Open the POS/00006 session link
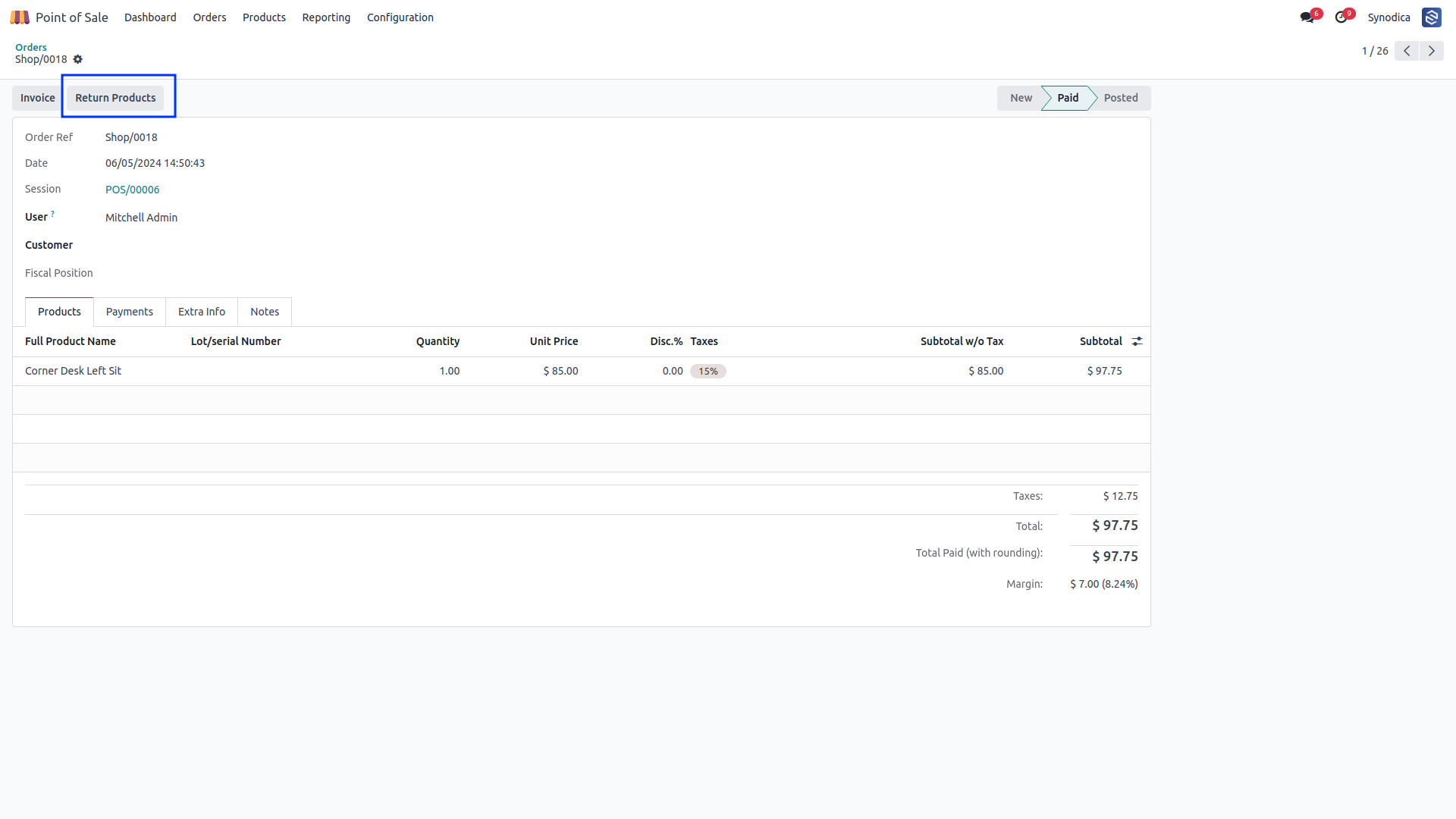The image size is (1456, 819). (133, 190)
